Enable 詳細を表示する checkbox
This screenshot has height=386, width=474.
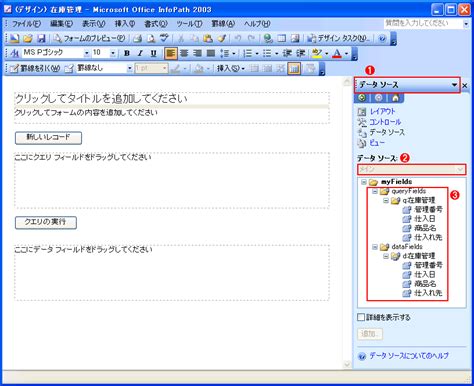click(361, 317)
